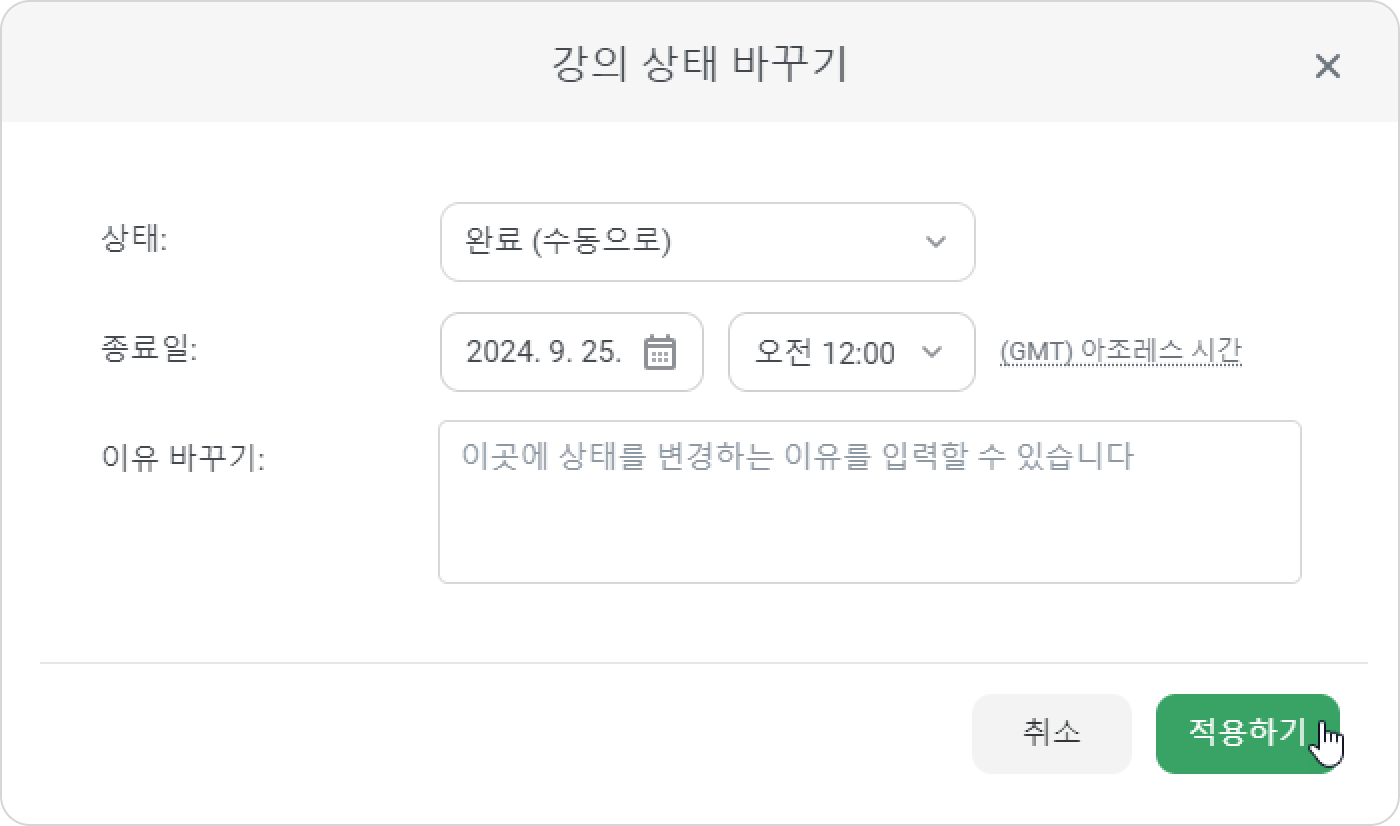Click the 강의 상태 바꾸기 dialog title
The height and width of the screenshot is (826, 1400).
pos(699,64)
